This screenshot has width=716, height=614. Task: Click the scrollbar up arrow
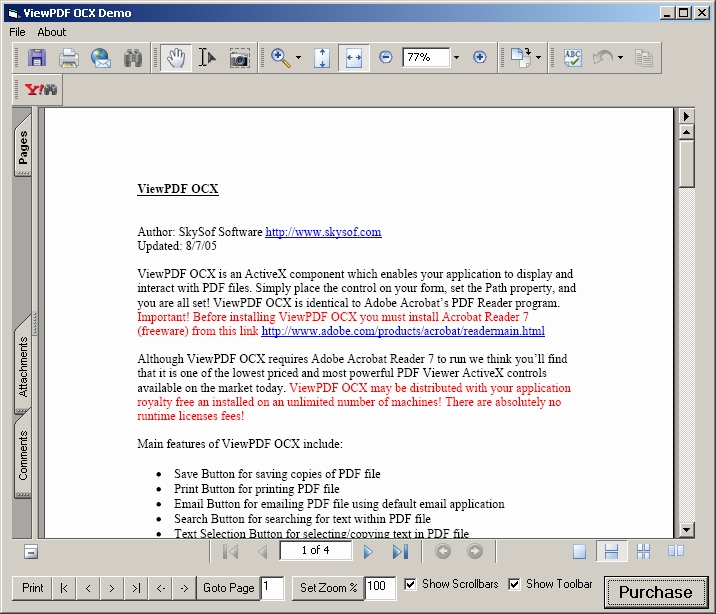(x=687, y=132)
